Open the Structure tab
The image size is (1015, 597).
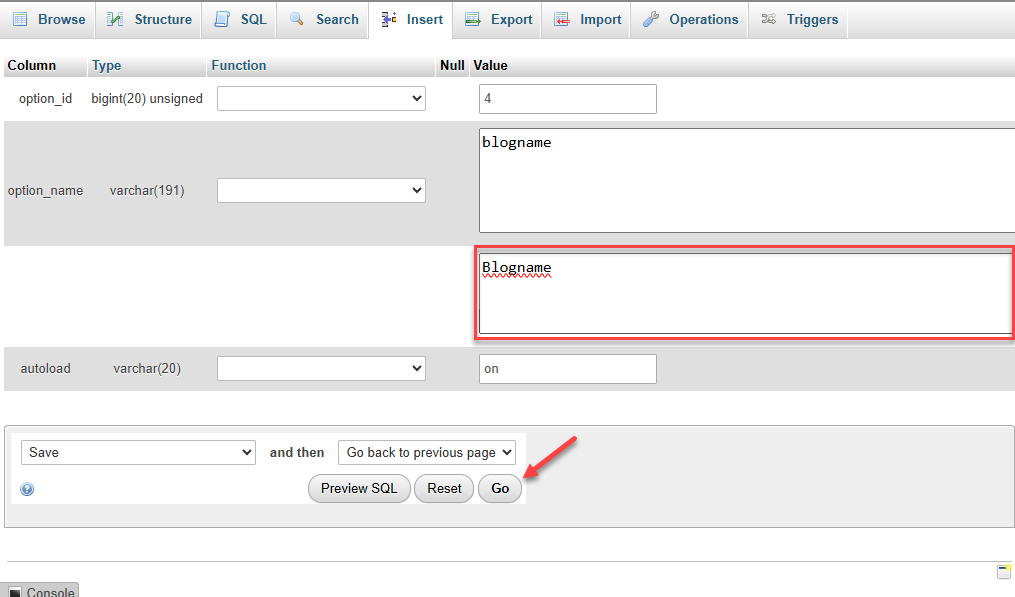(149, 20)
